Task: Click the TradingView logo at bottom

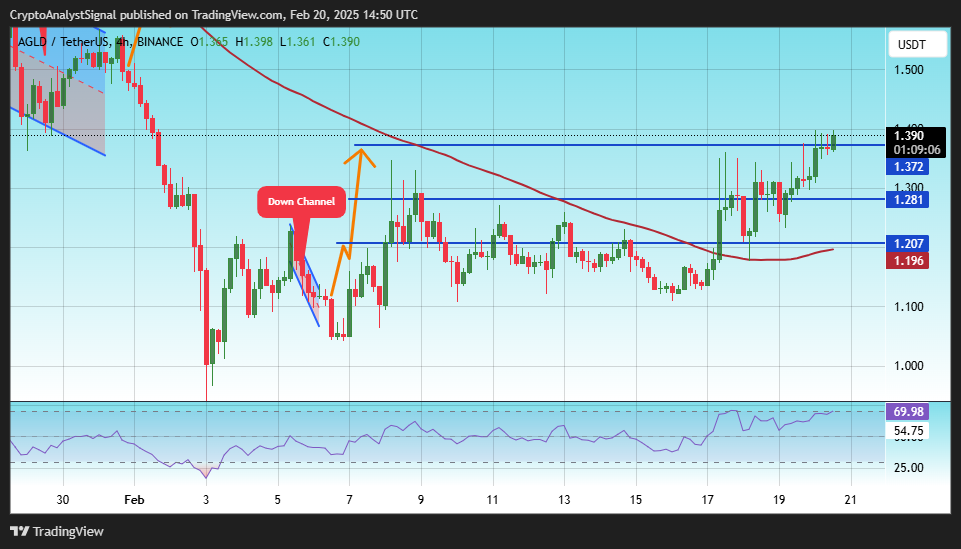Action: 57,531
